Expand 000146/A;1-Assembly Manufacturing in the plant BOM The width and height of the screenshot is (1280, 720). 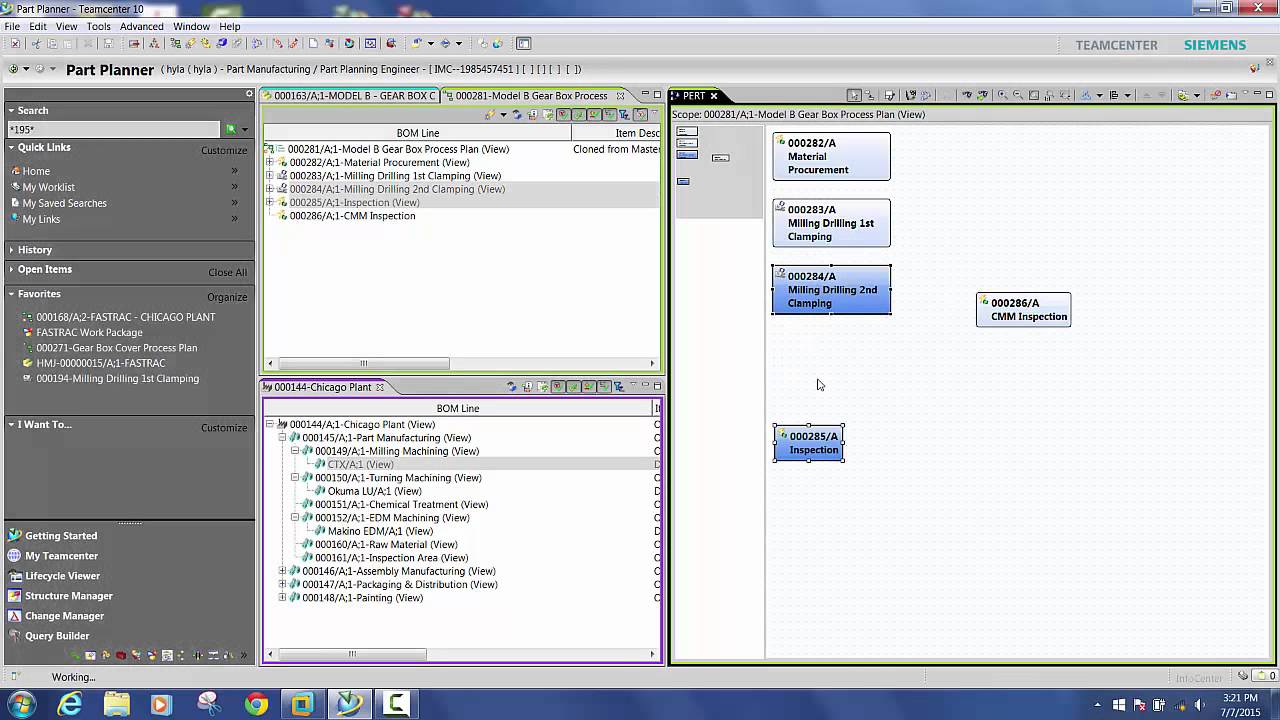(282, 570)
